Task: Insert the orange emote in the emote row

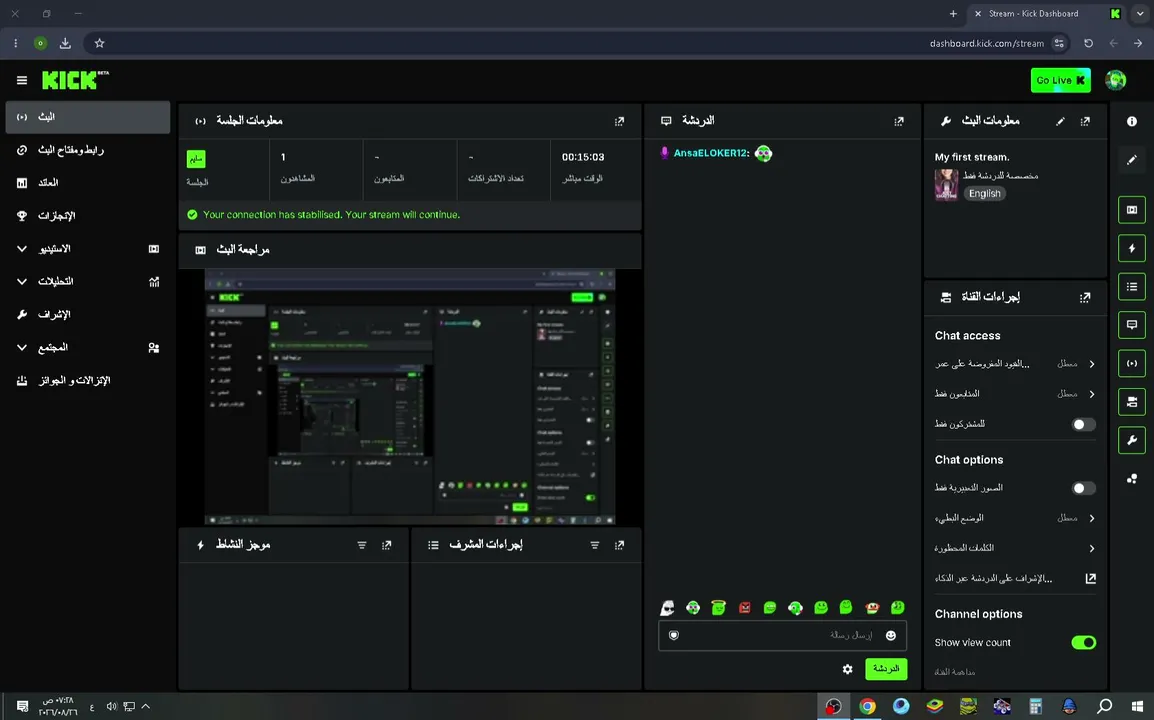Action: [x=872, y=607]
